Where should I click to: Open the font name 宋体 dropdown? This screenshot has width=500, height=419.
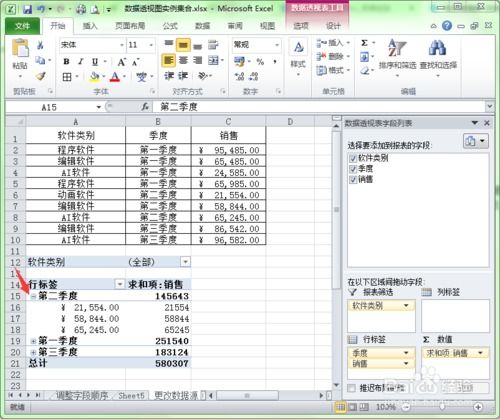(122, 45)
